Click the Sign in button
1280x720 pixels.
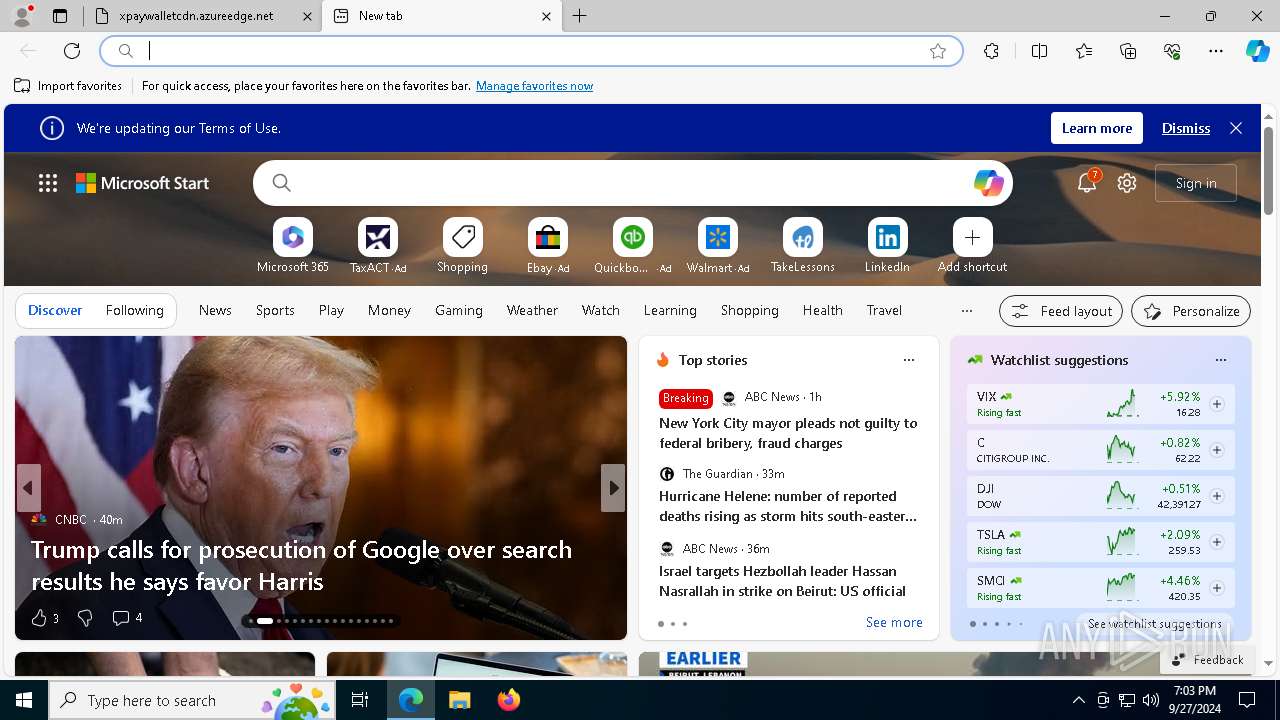point(1196,183)
